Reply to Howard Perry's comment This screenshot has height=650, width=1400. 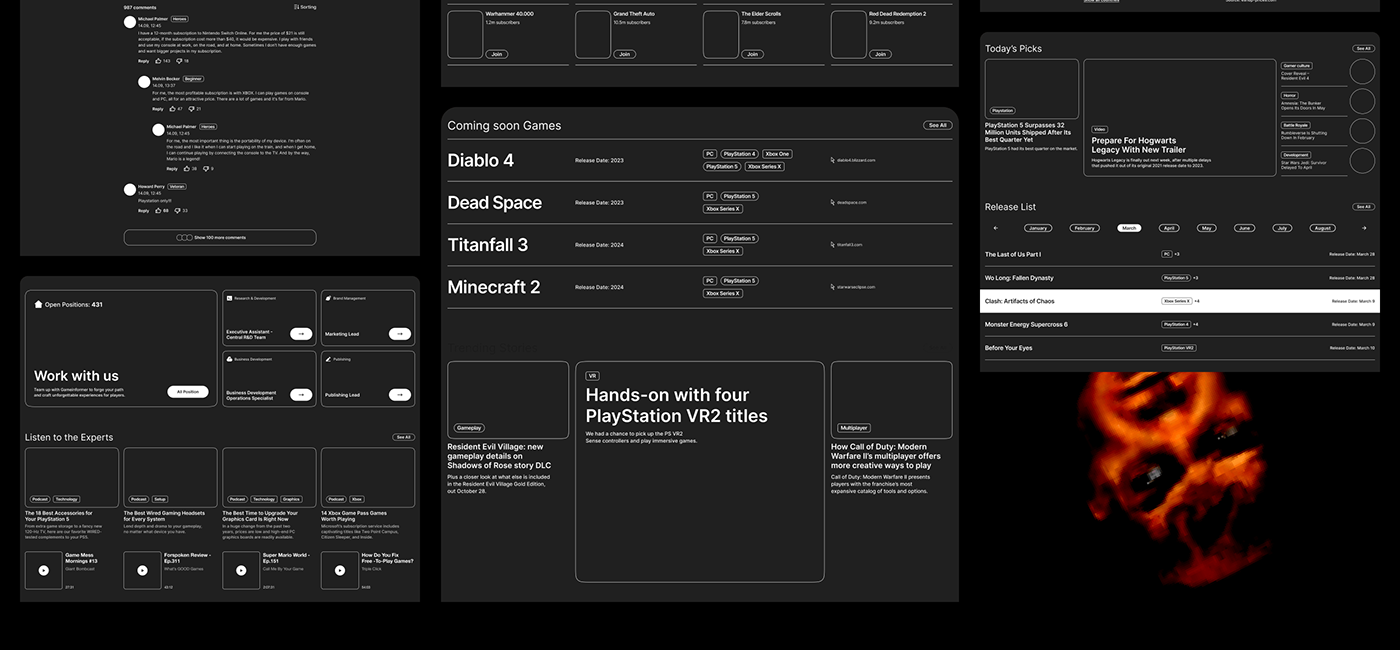[143, 211]
